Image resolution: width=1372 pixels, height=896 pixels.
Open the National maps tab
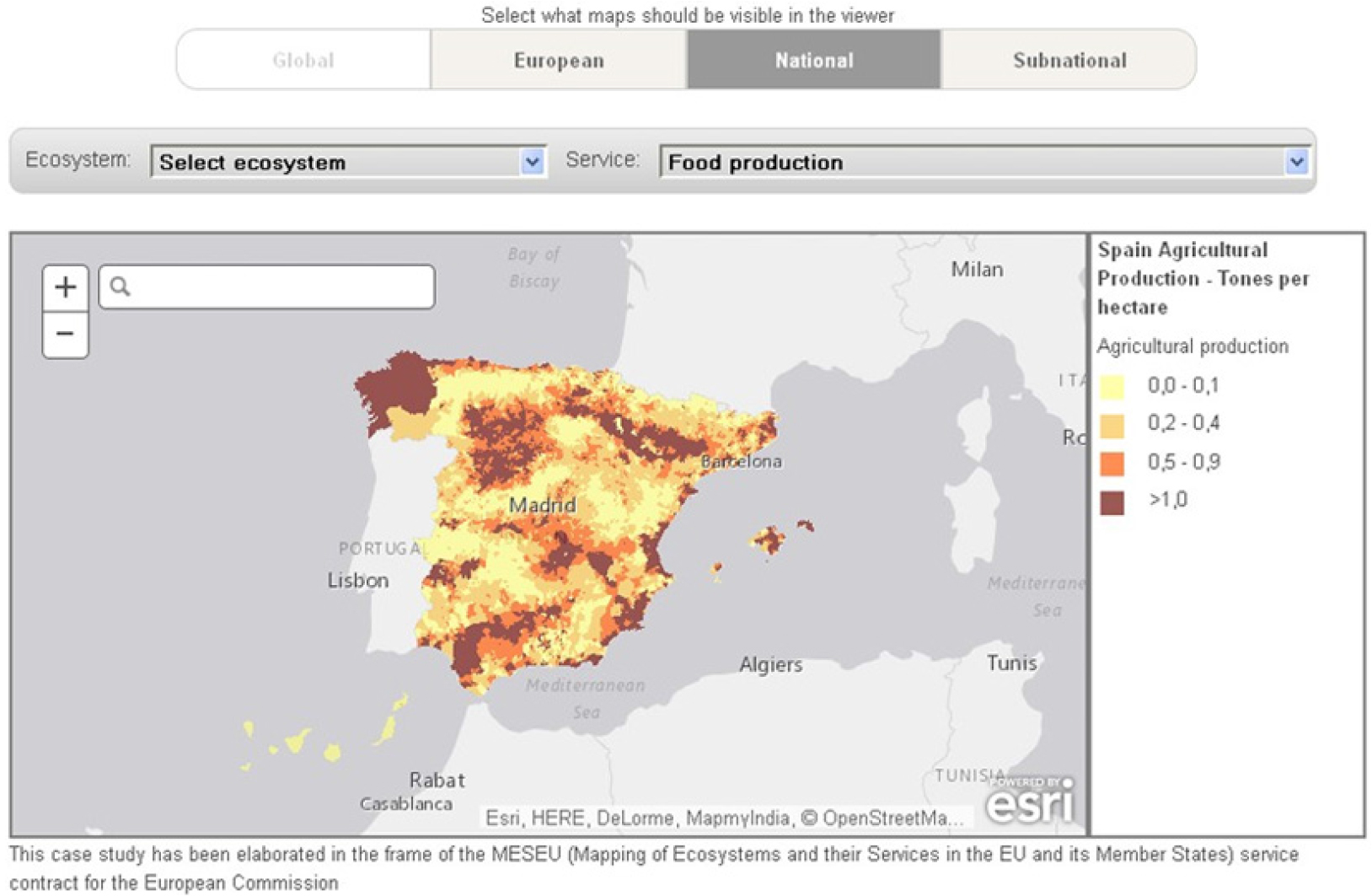pyautogui.click(x=814, y=61)
